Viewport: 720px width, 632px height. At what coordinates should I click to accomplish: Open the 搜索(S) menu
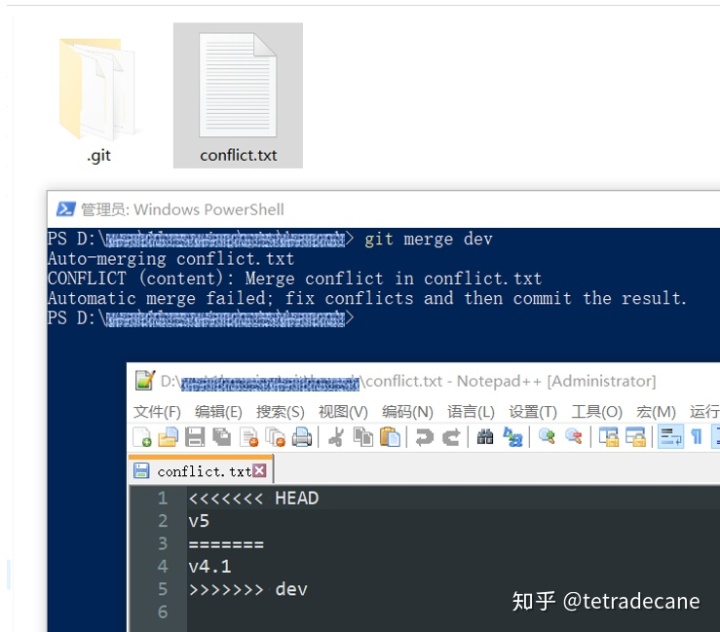click(280, 412)
